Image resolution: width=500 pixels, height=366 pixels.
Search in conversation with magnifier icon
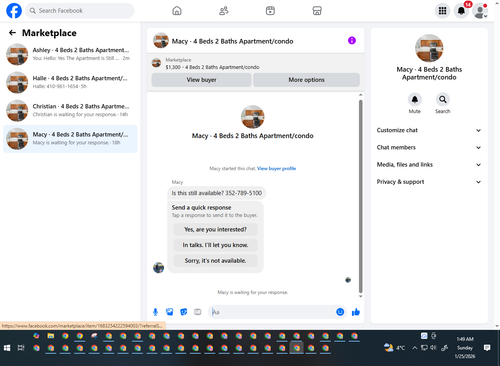443,99
